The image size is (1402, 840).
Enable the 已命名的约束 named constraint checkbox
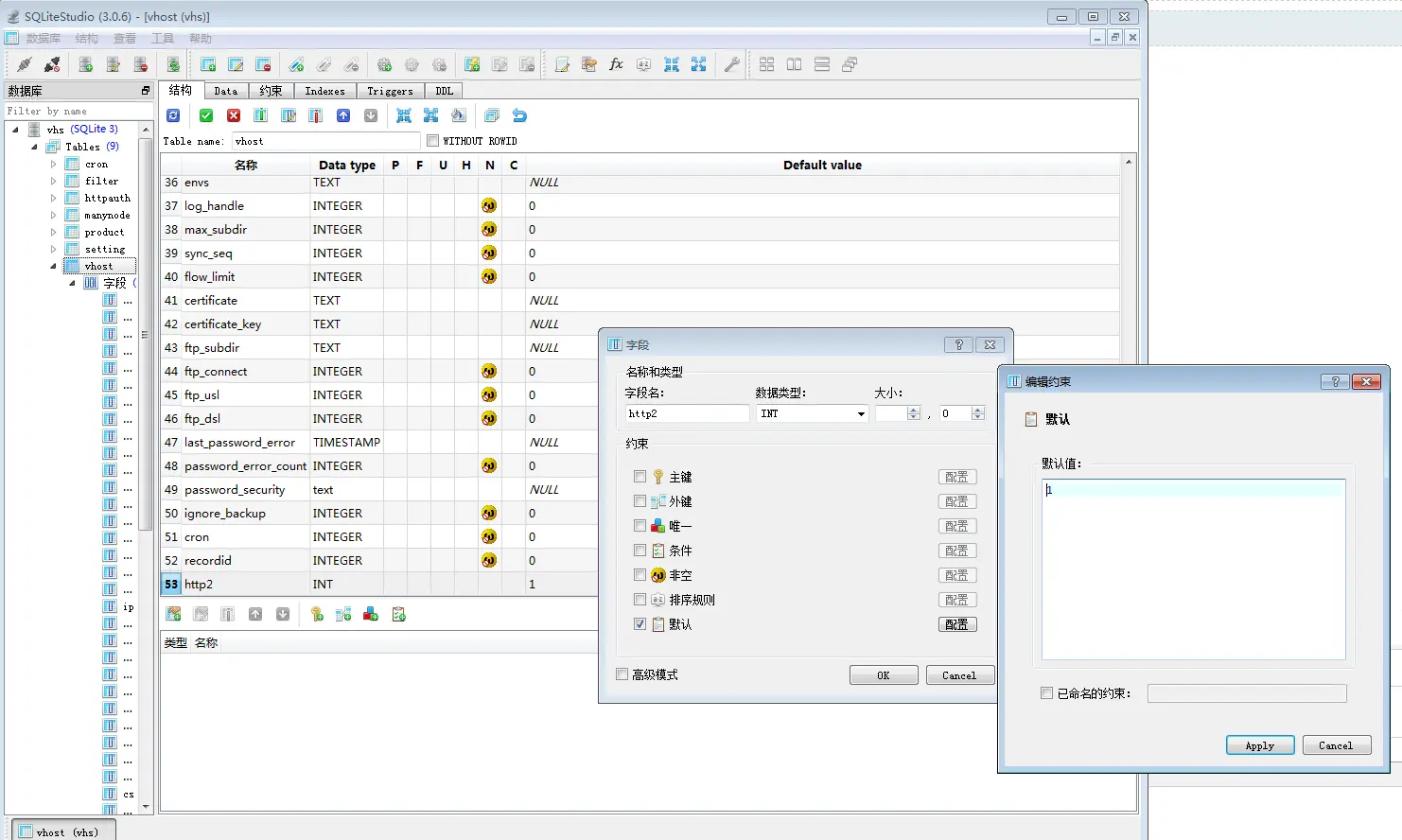pos(1046,693)
